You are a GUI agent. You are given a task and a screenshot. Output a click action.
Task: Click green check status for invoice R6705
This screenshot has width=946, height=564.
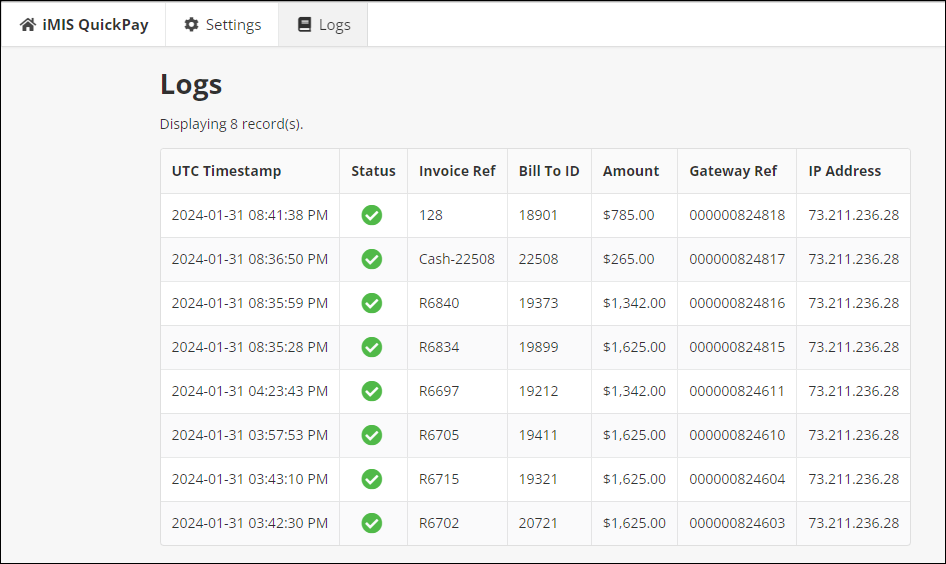(372, 435)
